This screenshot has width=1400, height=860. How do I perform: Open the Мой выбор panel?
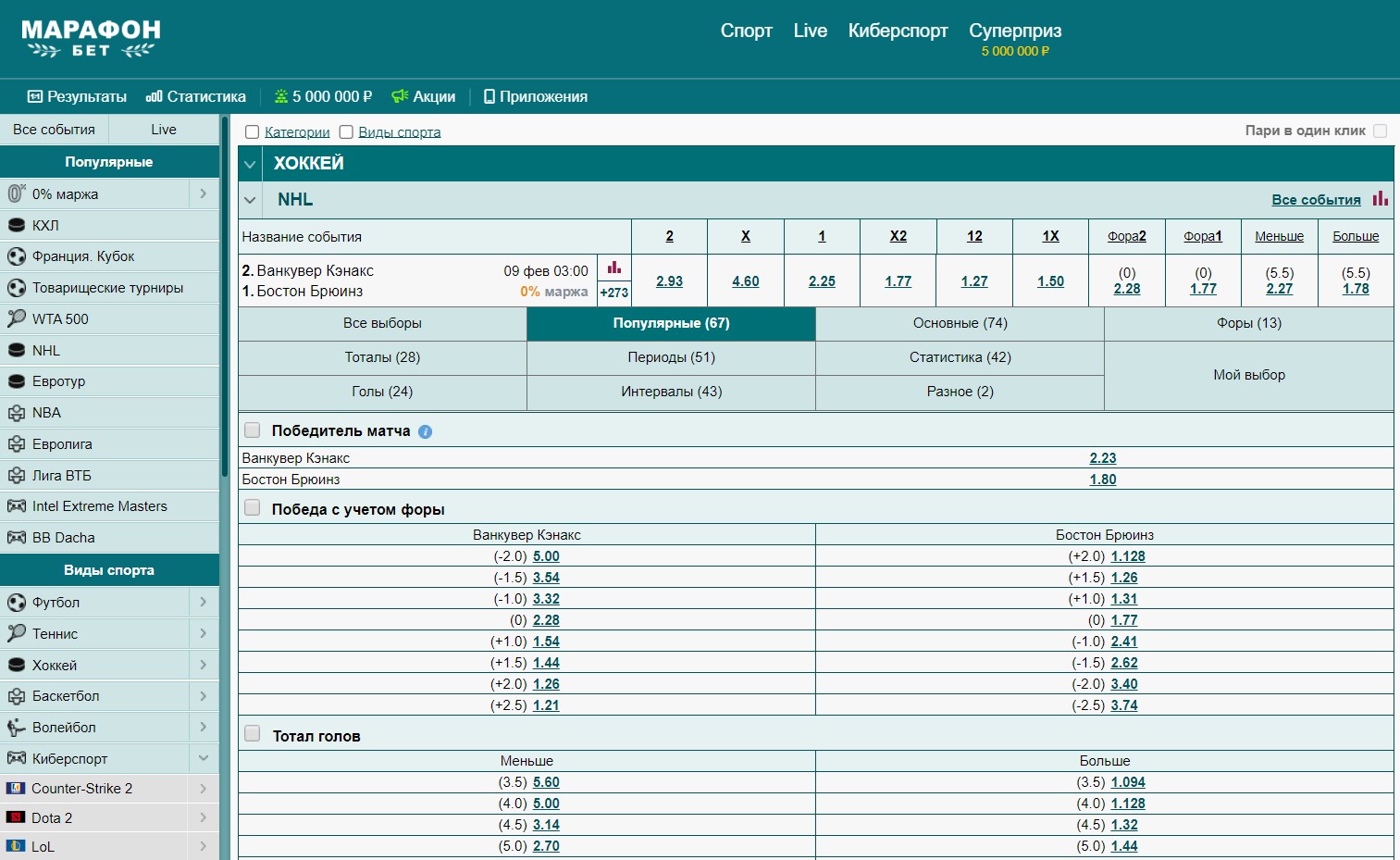pyautogui.click(x=1249, y=375)
